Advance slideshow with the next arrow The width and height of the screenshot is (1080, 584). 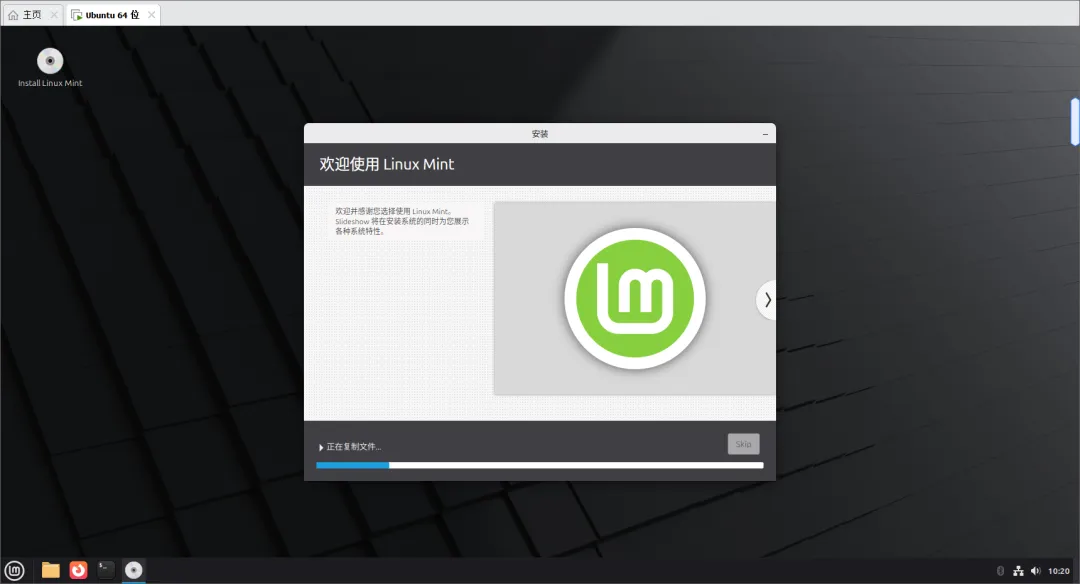click(767, 300)
